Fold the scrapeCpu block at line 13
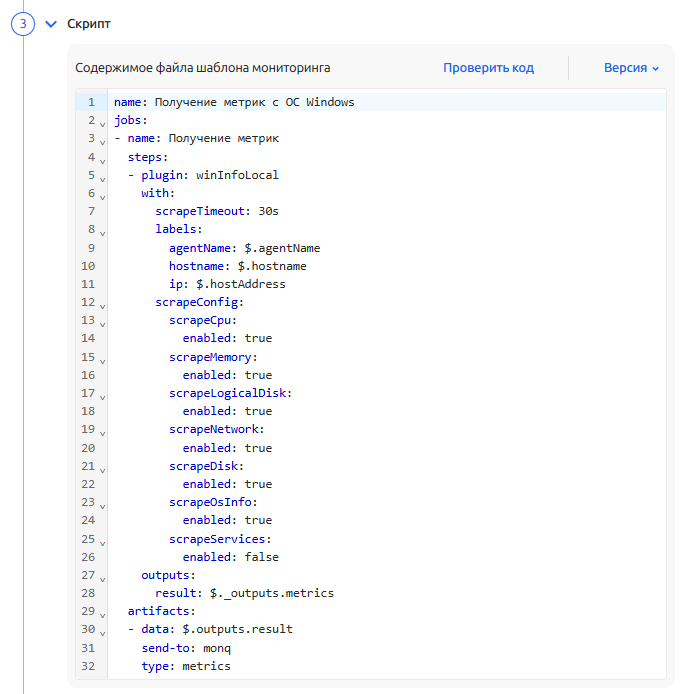Screen dimensions: 690x694 (102, 322)
